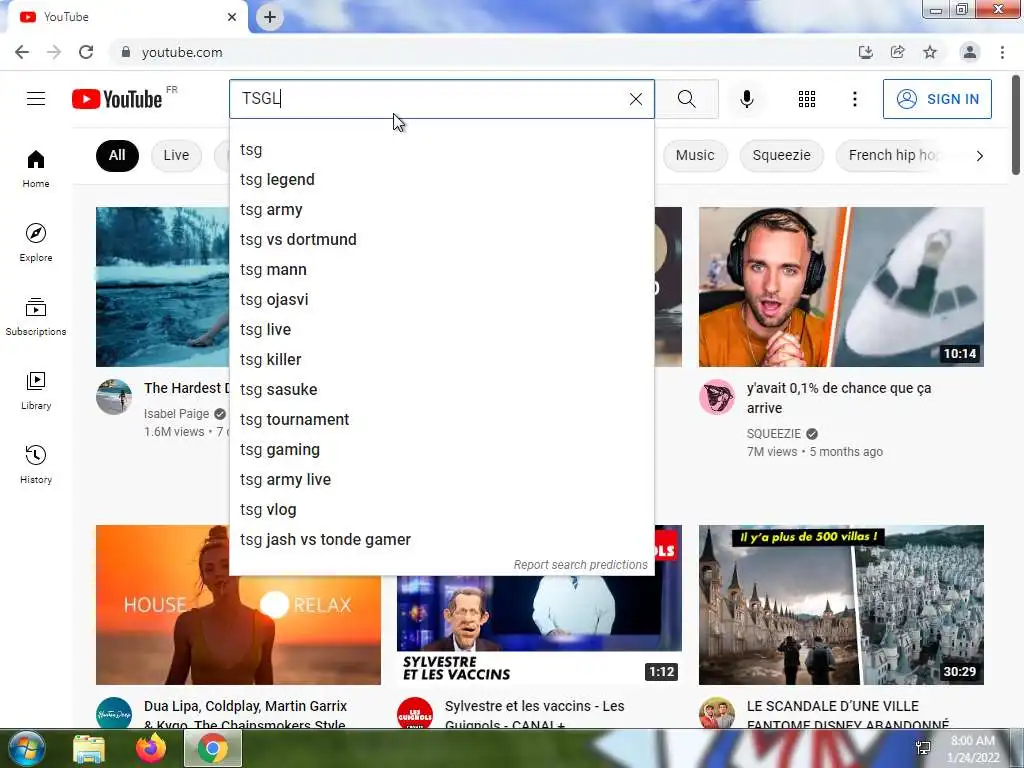
Task: Reload the page
Action: 86,52
